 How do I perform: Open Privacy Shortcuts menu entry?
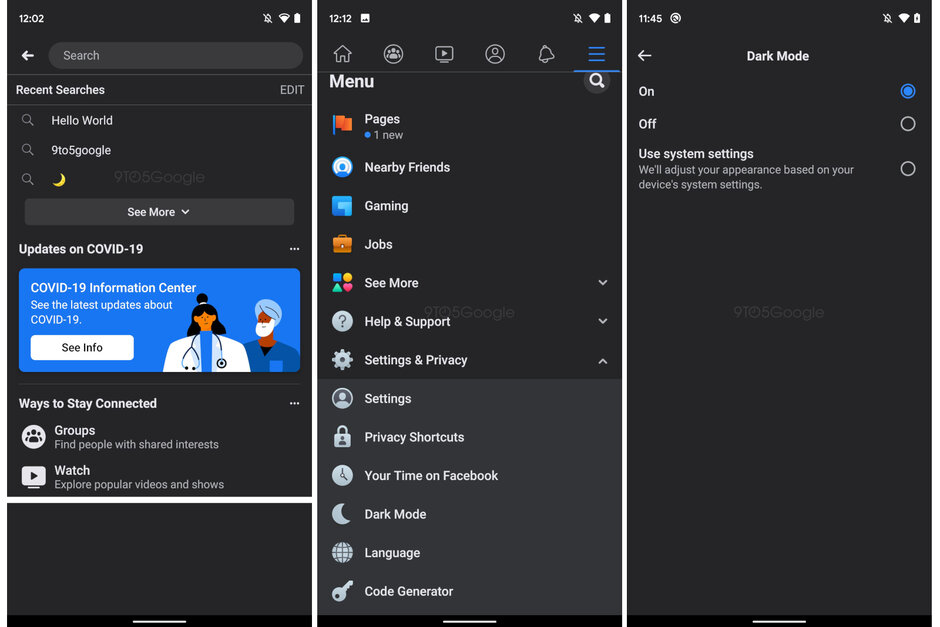413,437
